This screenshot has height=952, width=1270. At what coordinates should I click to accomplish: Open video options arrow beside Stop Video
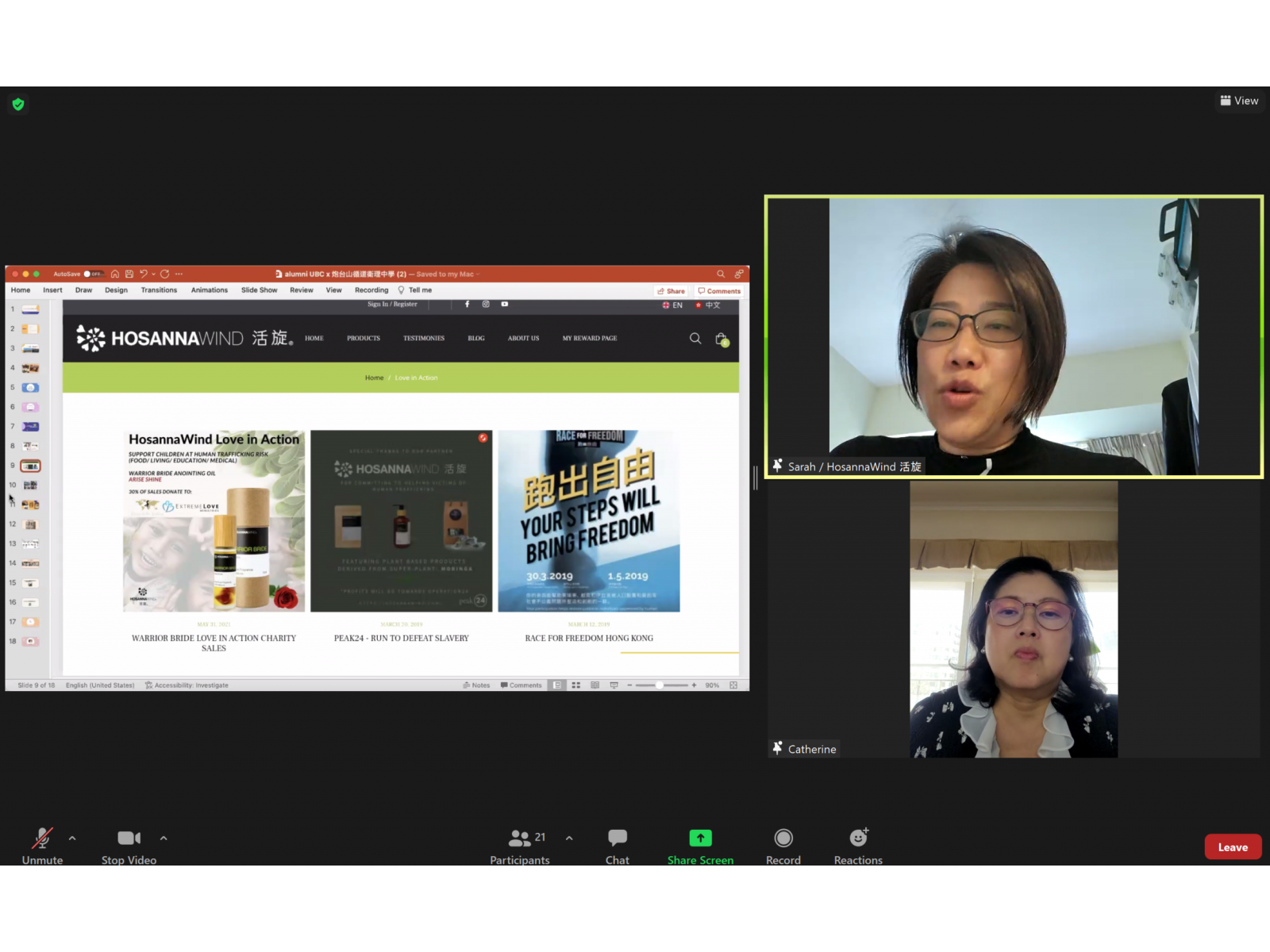click(164, 838)
